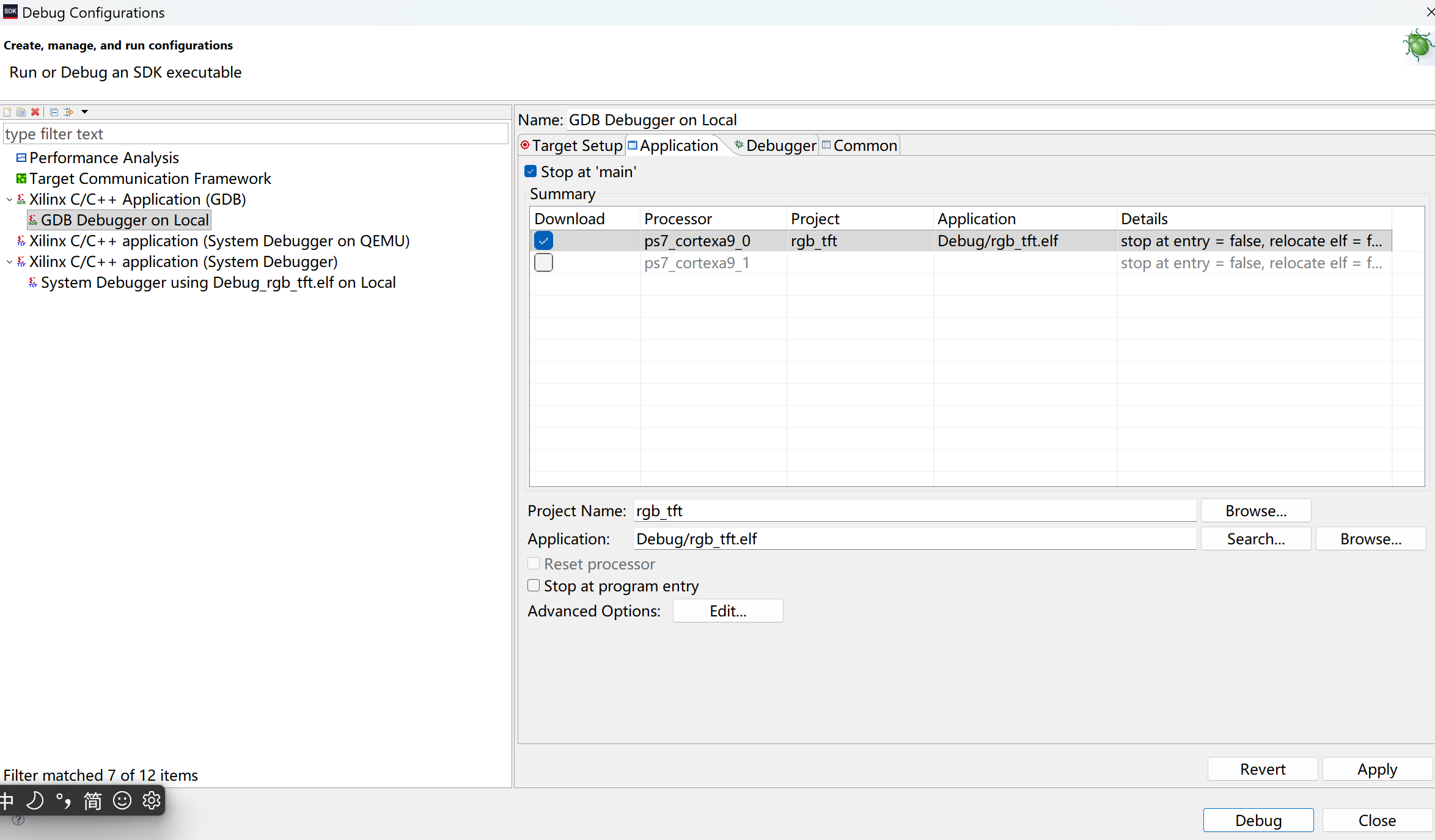This screenshot has width=1435, height=840.
Task: Click the Application column header in Summary
Action: coord(1025,219)
